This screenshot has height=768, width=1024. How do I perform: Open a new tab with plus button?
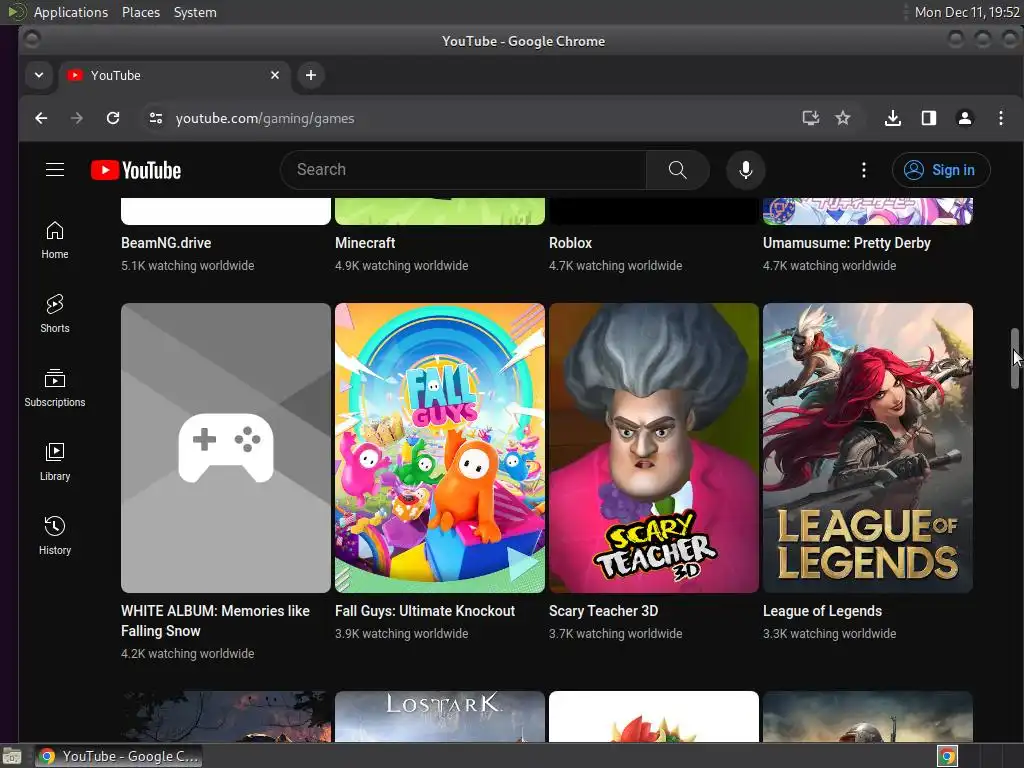point(311,75)
